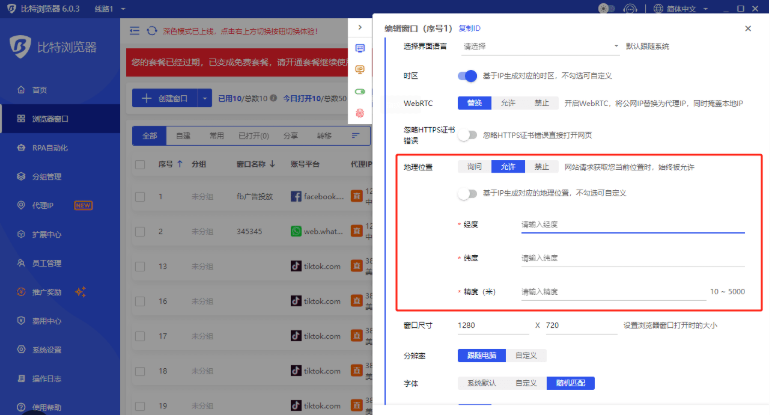Open 选择界面语言 dropdown
This screenshot has width=770, height=415.
coord(540,46)
